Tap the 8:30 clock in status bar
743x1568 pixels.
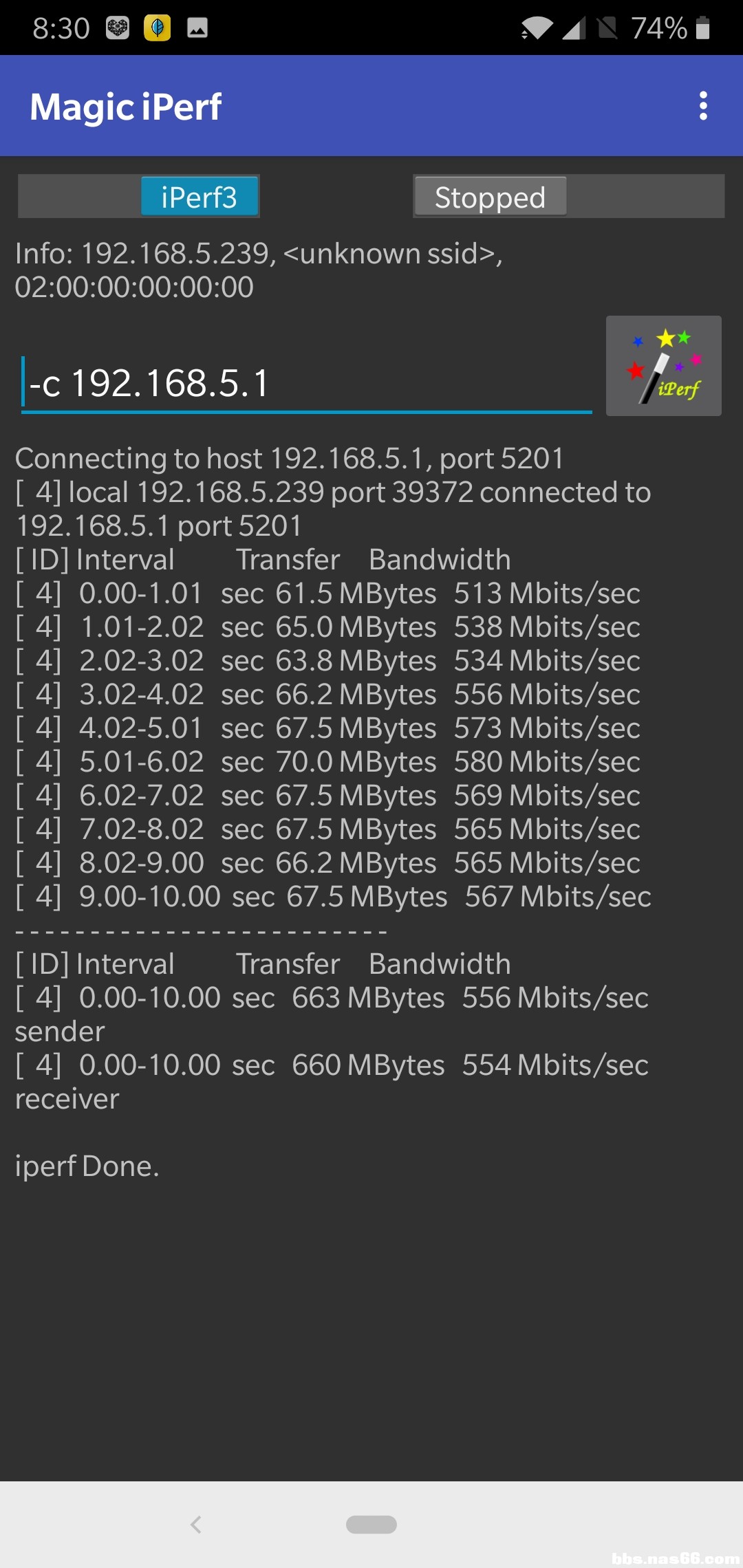[61, 28]
